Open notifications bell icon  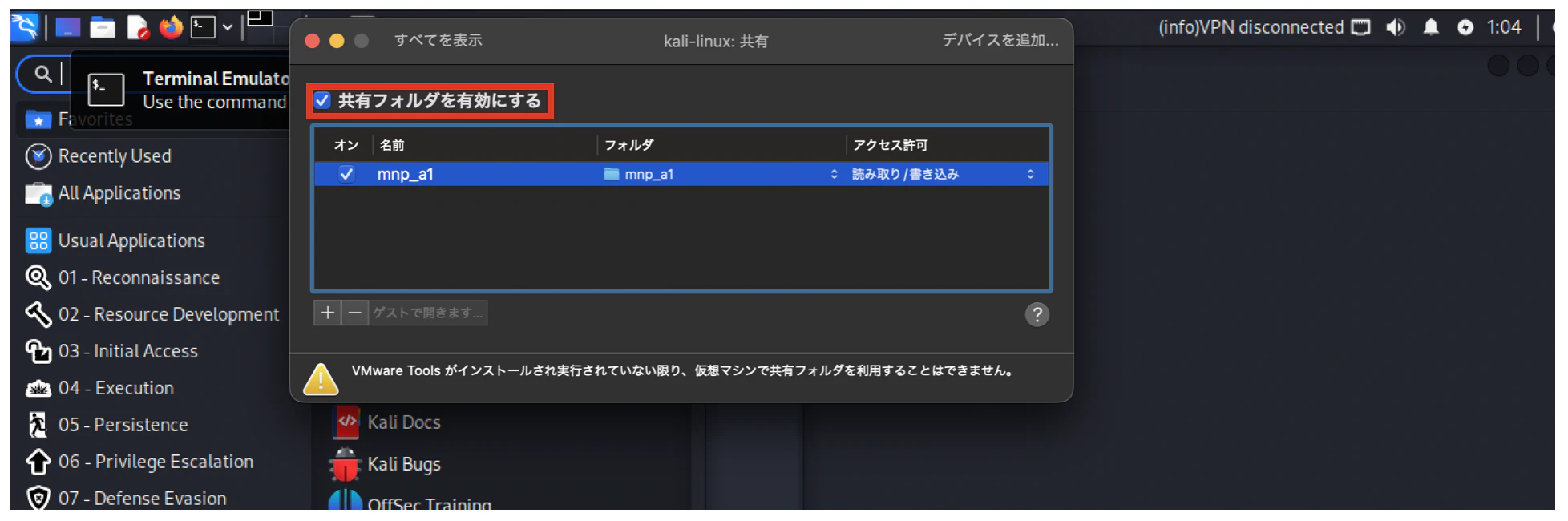(x=1431, y=27)
